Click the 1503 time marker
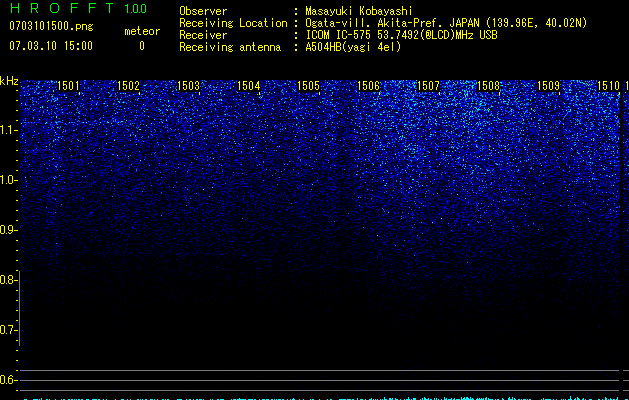The width and height of the screenshot is (629, 400). [x=188, y=86]
